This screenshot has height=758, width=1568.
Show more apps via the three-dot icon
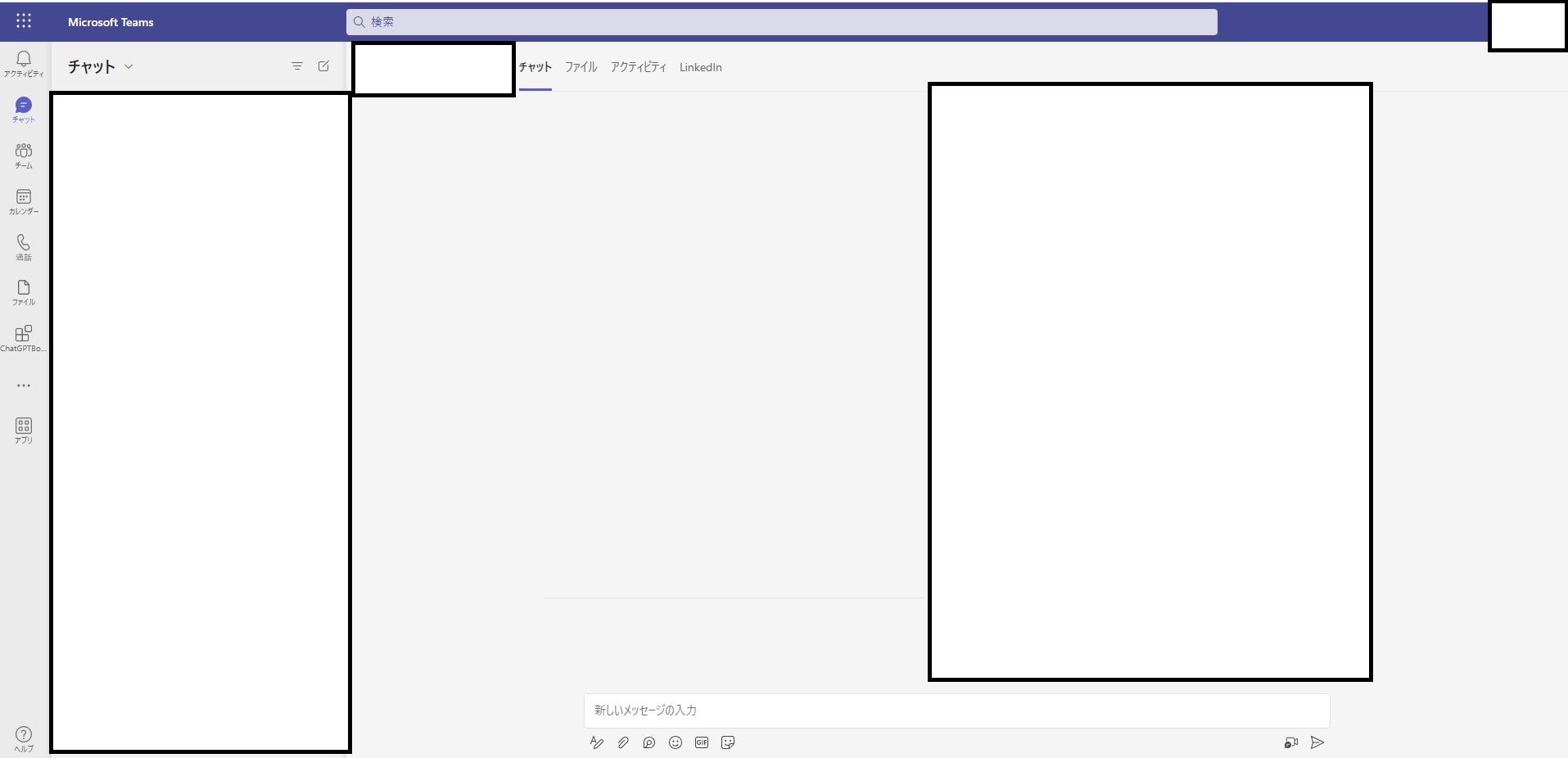[24, 386]
